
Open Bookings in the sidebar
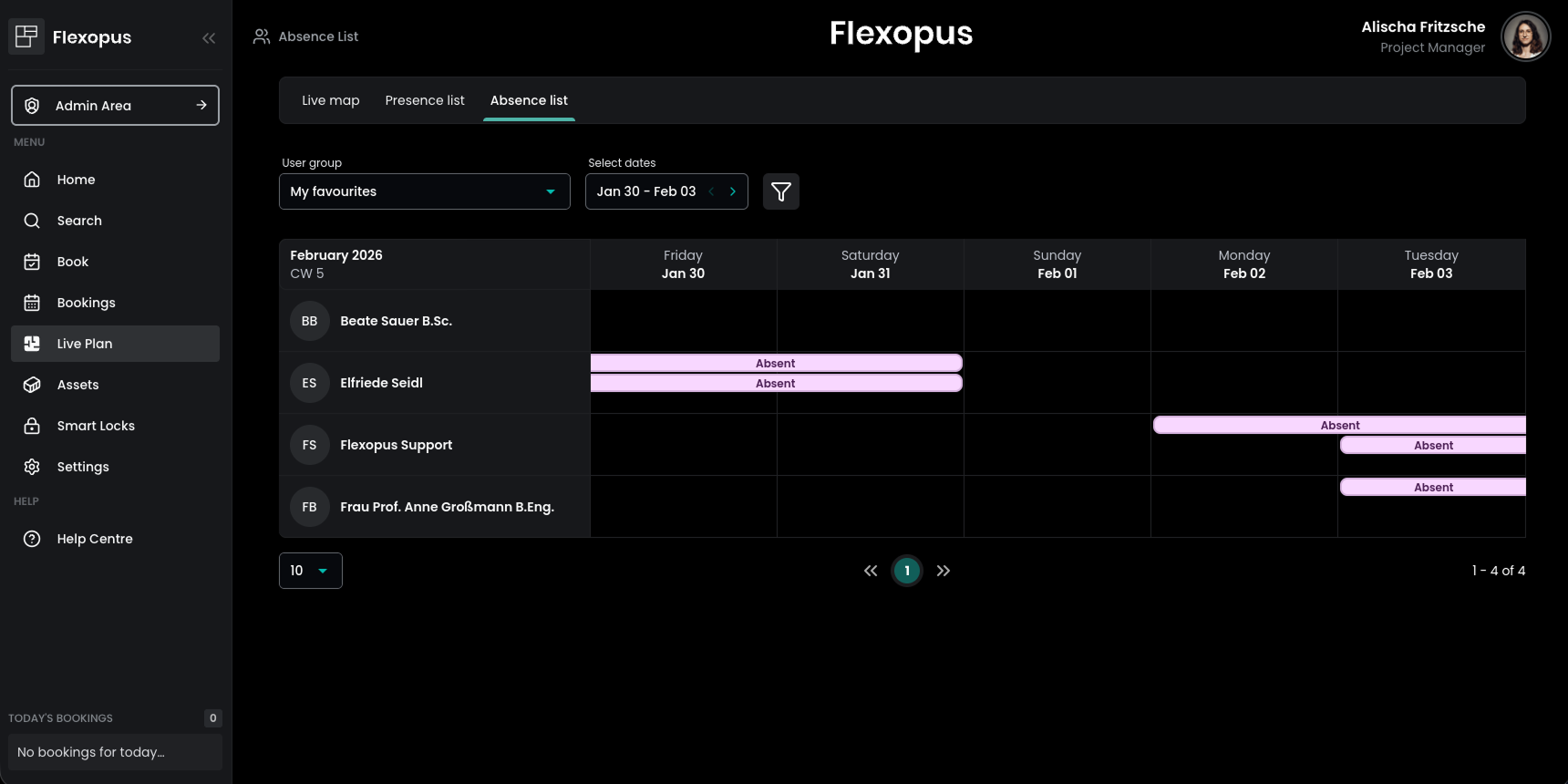coord(86,303)
